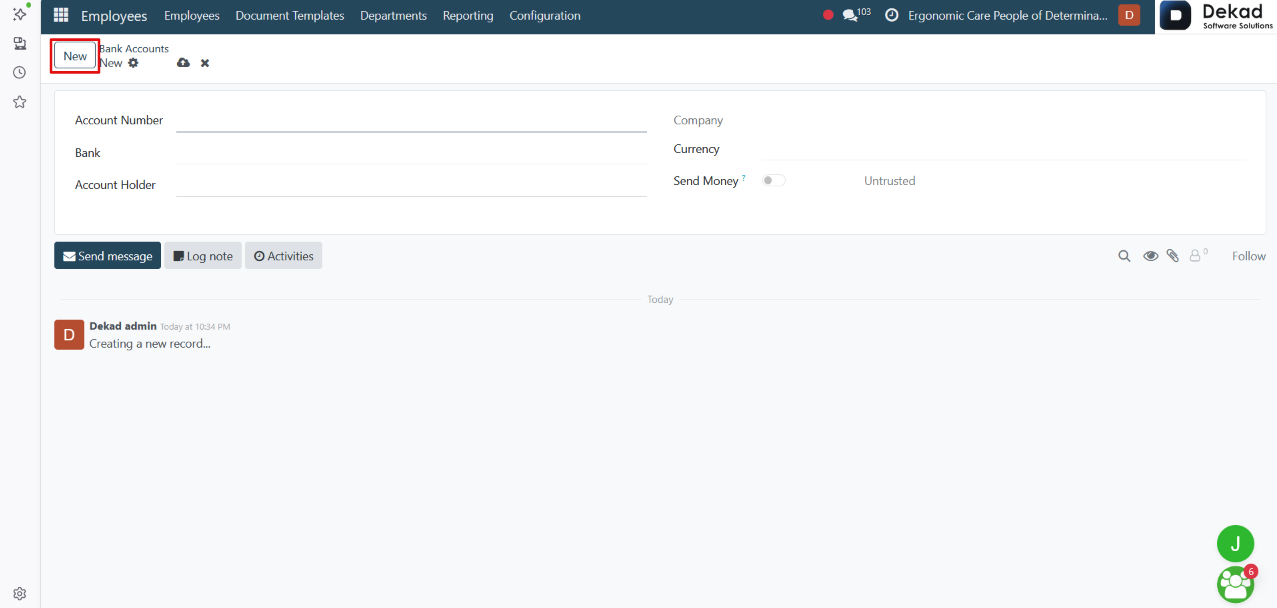
Task: Click the Company field label
Action: point(698,120)
